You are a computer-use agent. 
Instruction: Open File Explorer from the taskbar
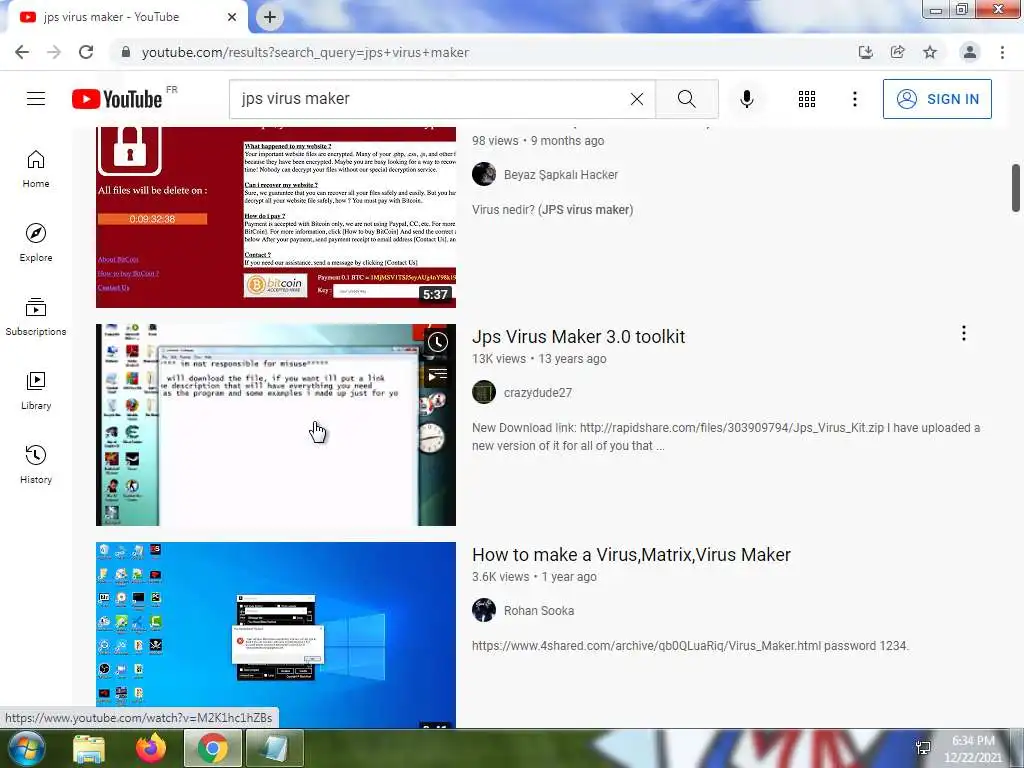[x=89, y=749]
